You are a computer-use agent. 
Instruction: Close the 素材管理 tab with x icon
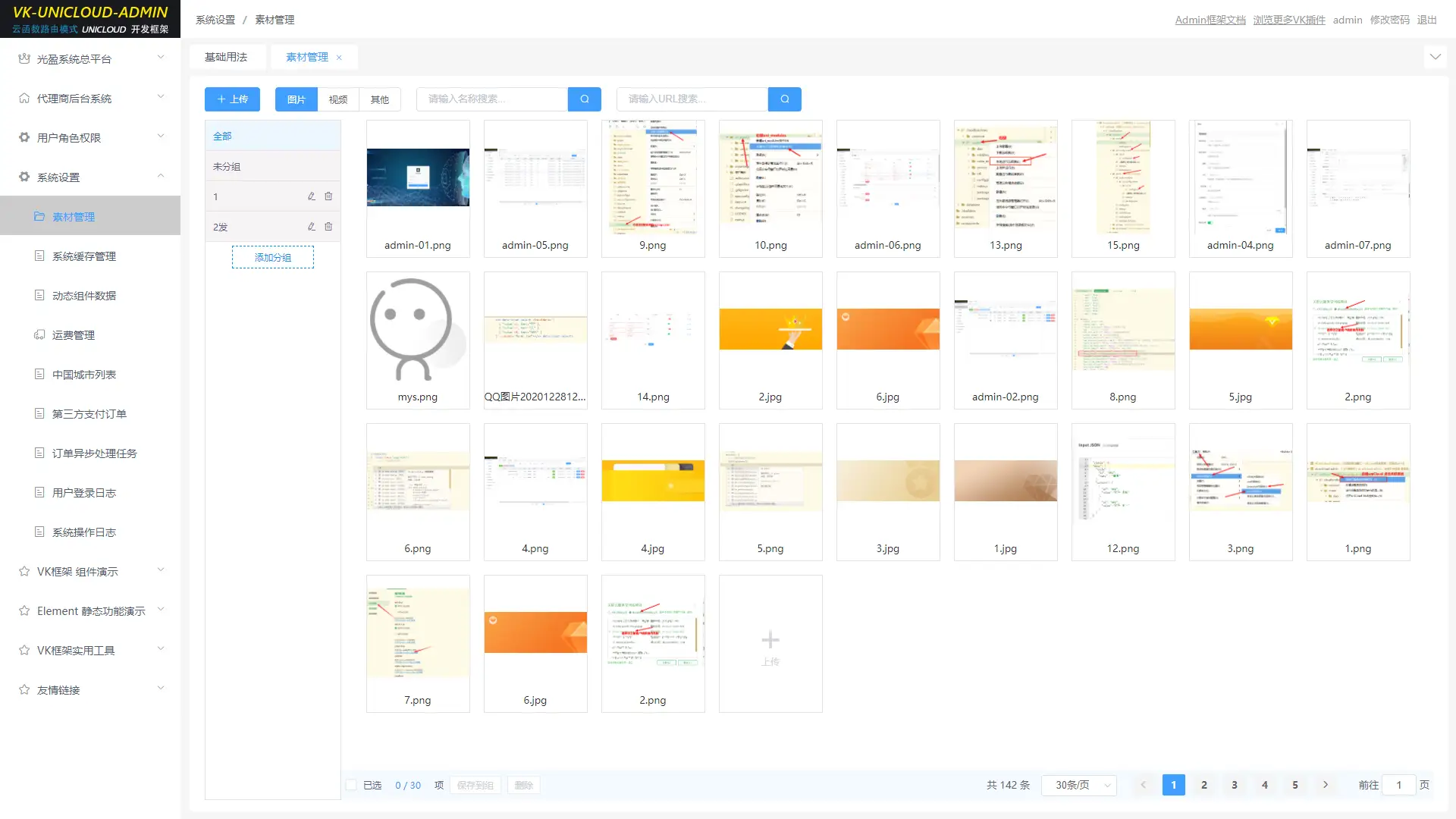coord(339,58)
